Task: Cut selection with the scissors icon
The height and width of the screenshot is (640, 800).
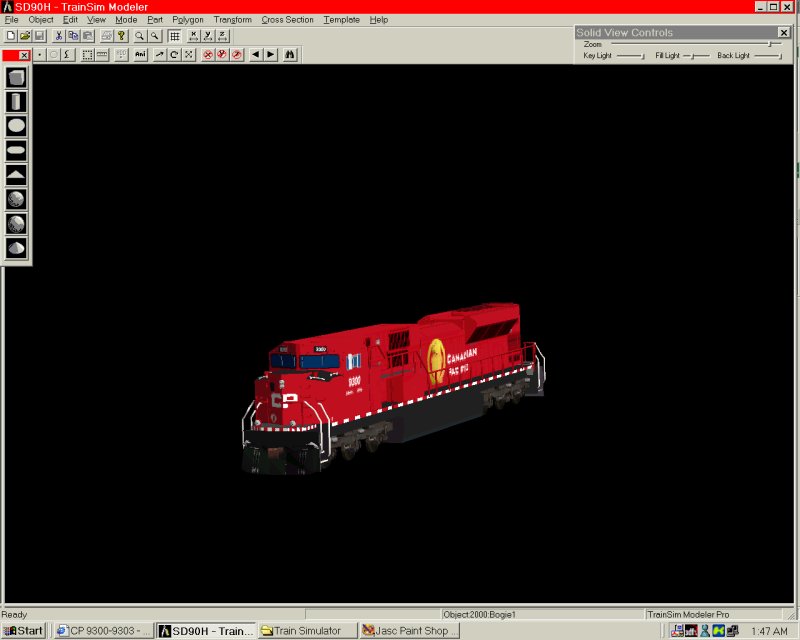Action: [x=59, y=36]
